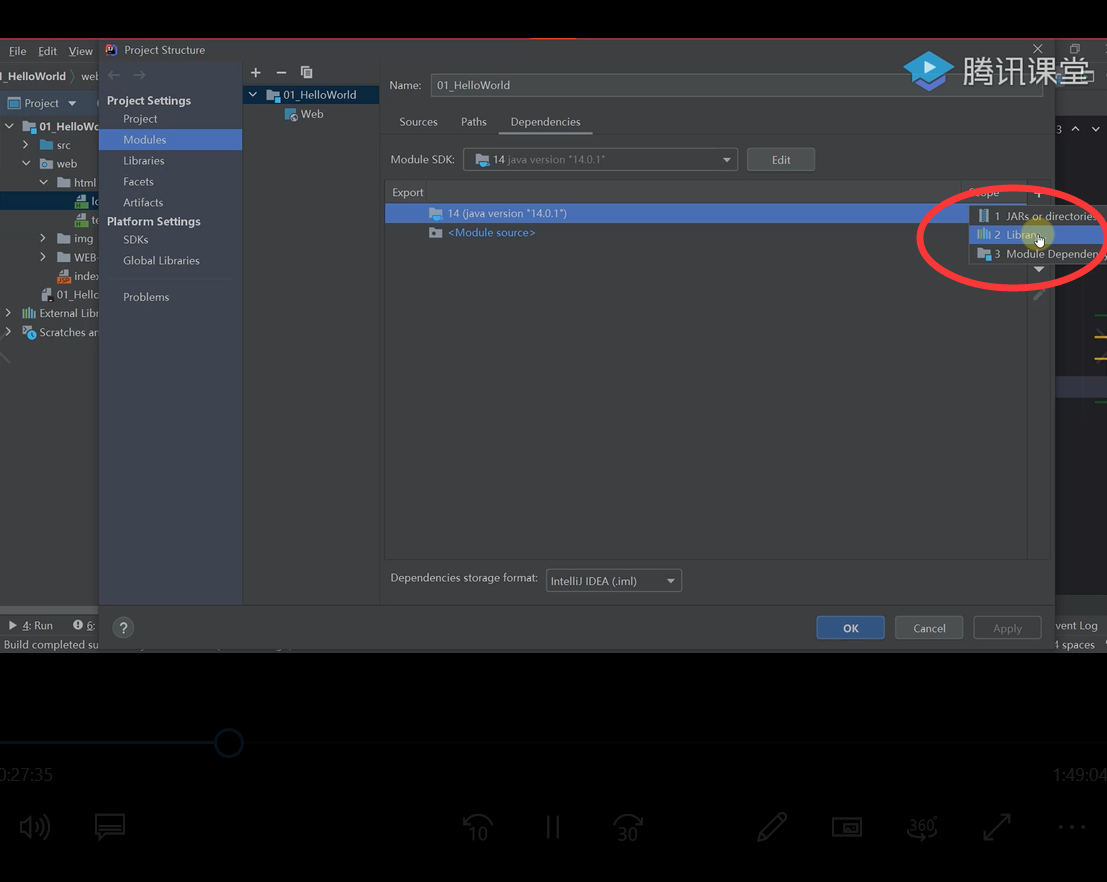1107x882 pixels.
Task: Select Modules in Project Settings
Action: (x=170, y=140)
